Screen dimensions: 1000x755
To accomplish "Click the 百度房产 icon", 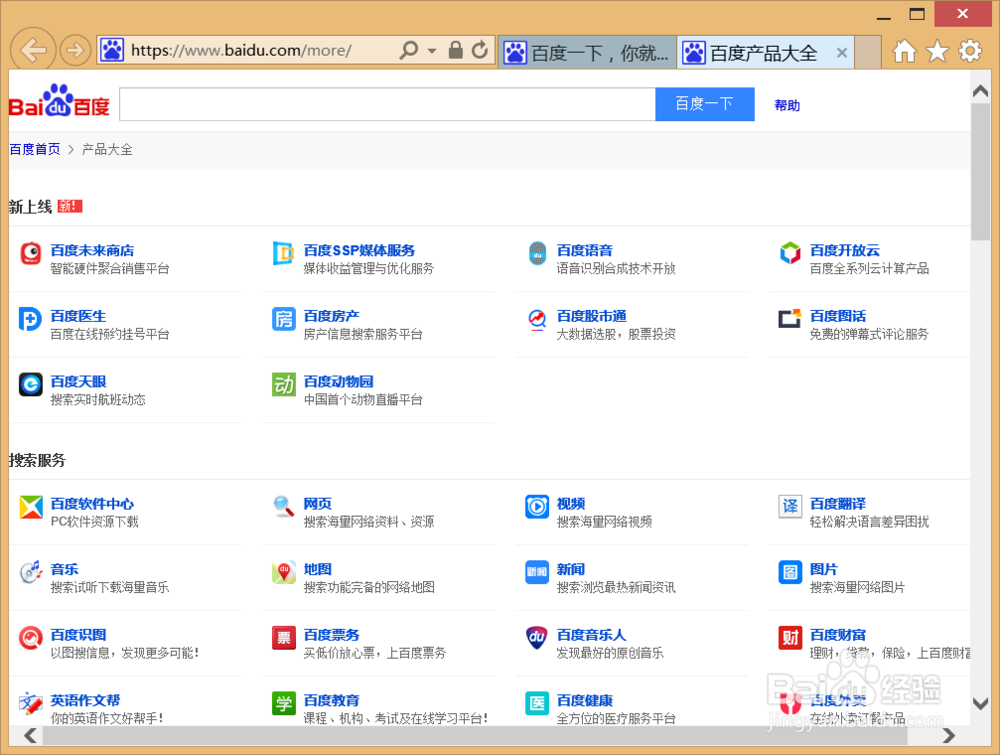I will pos(283,319).
